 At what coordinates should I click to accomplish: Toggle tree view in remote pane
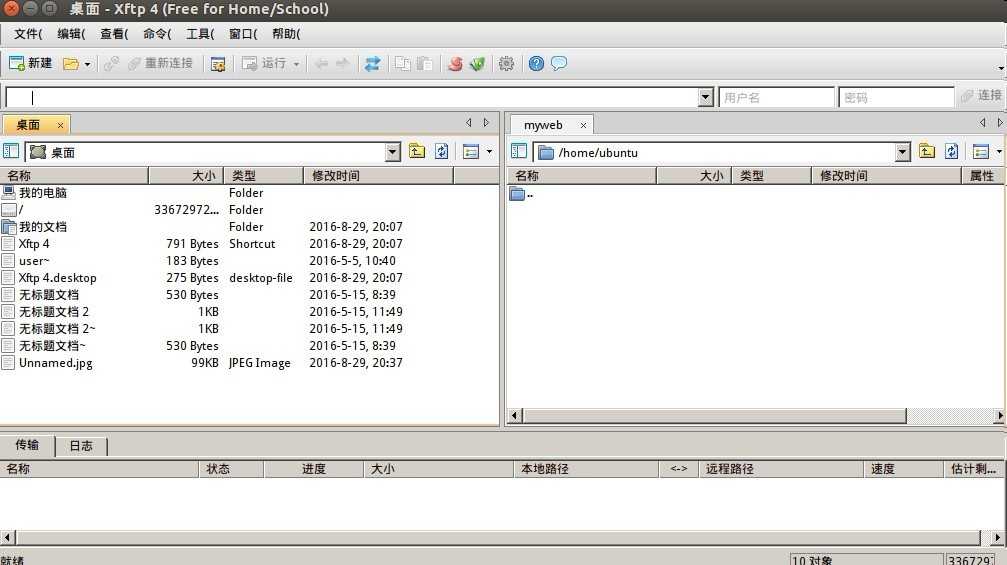519,152
